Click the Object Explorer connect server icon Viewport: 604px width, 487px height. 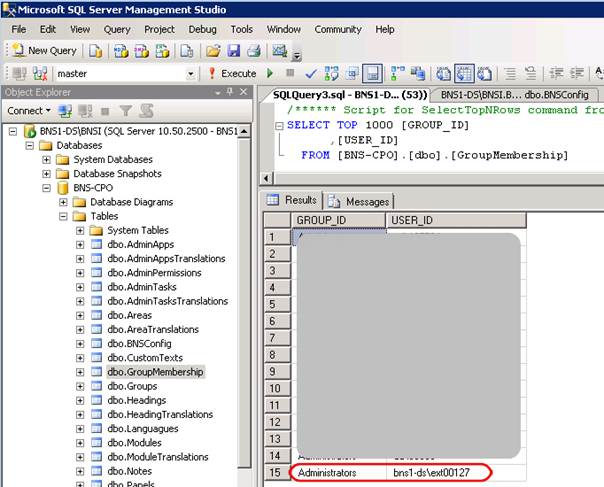click(65, 111)
